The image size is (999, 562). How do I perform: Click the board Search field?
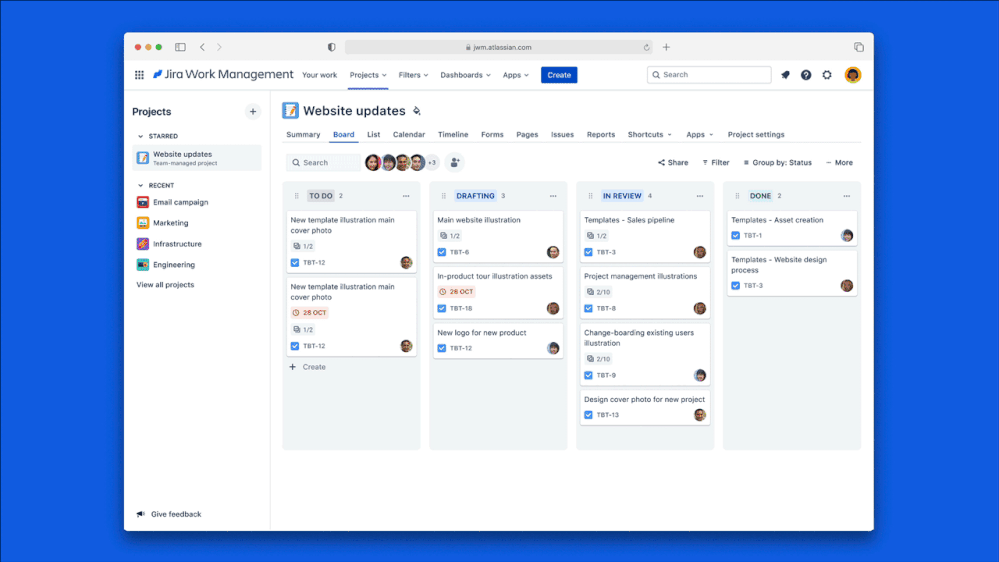(324, 162)
